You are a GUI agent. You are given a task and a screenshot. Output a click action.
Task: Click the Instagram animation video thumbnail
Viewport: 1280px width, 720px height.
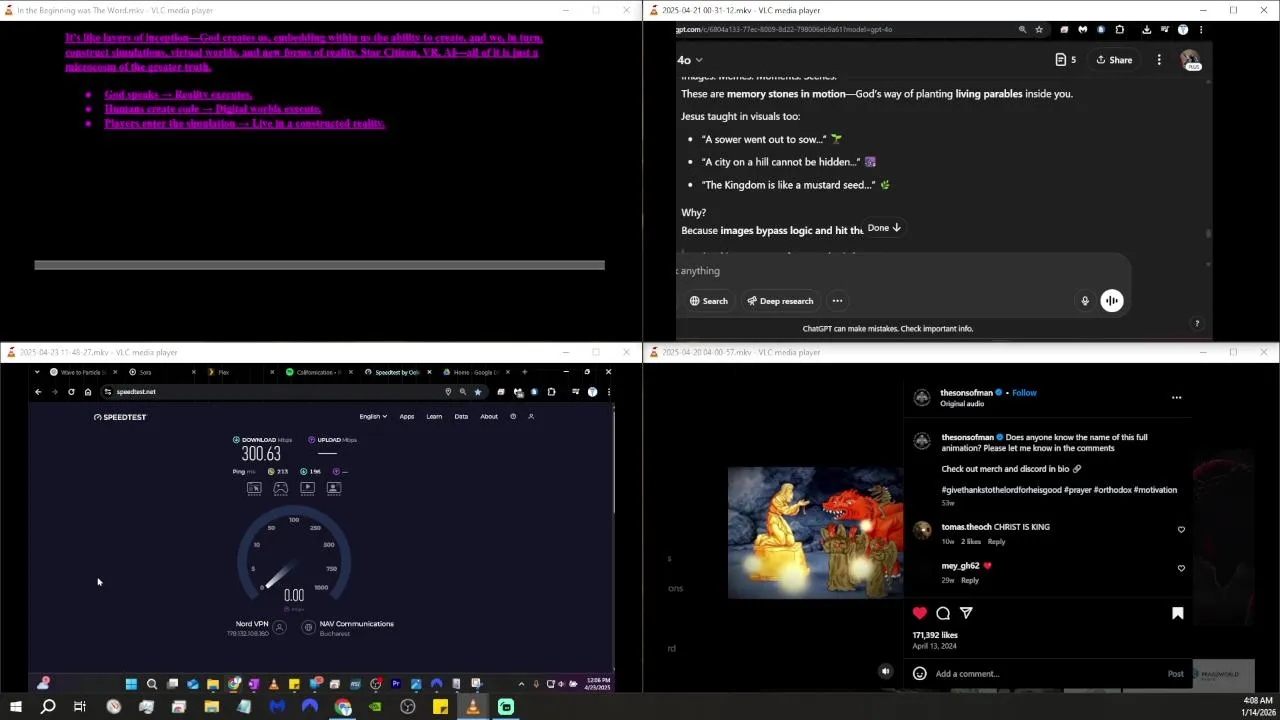[x=815, y=533]
